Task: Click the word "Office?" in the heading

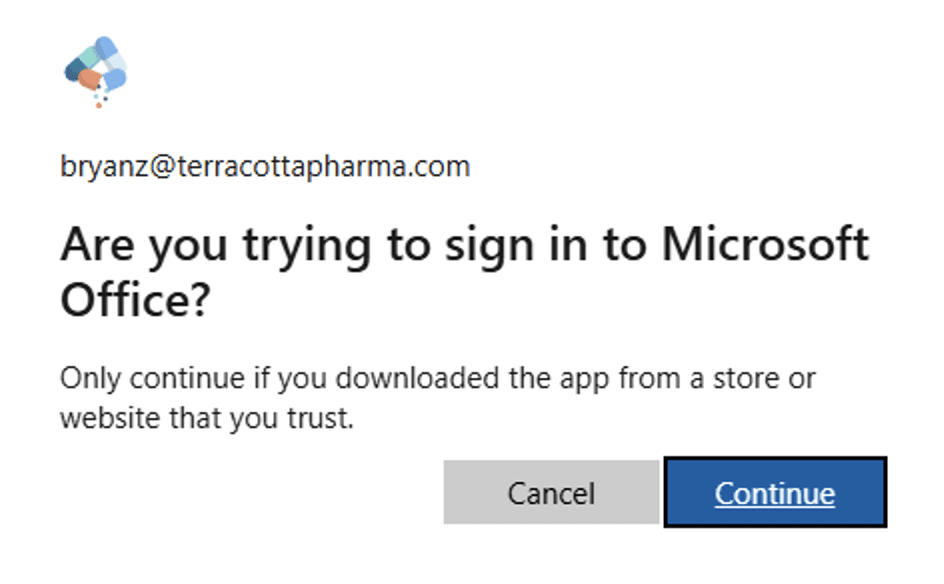Action: (134, 299)
